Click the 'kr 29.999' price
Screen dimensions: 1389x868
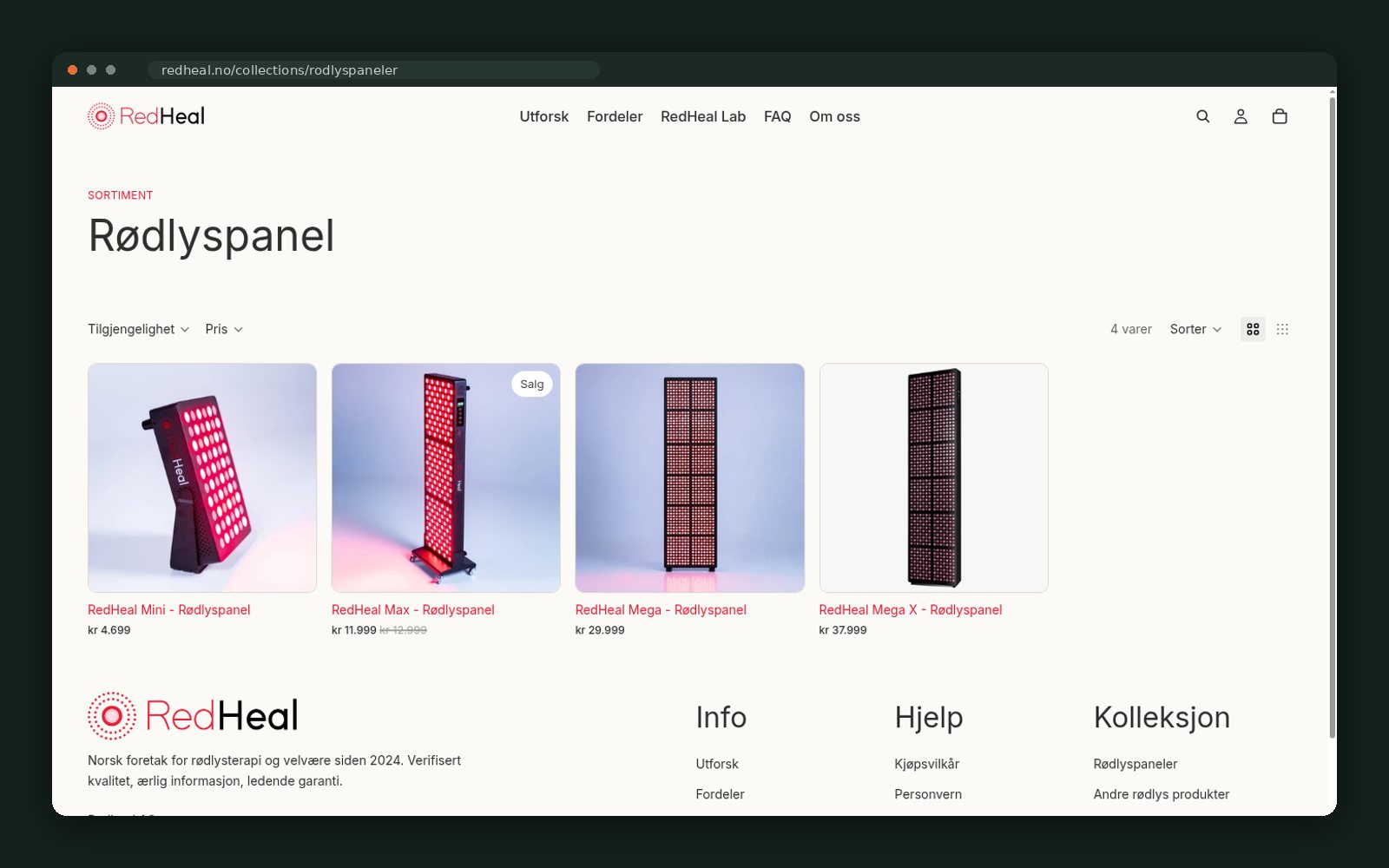point(600,630)
